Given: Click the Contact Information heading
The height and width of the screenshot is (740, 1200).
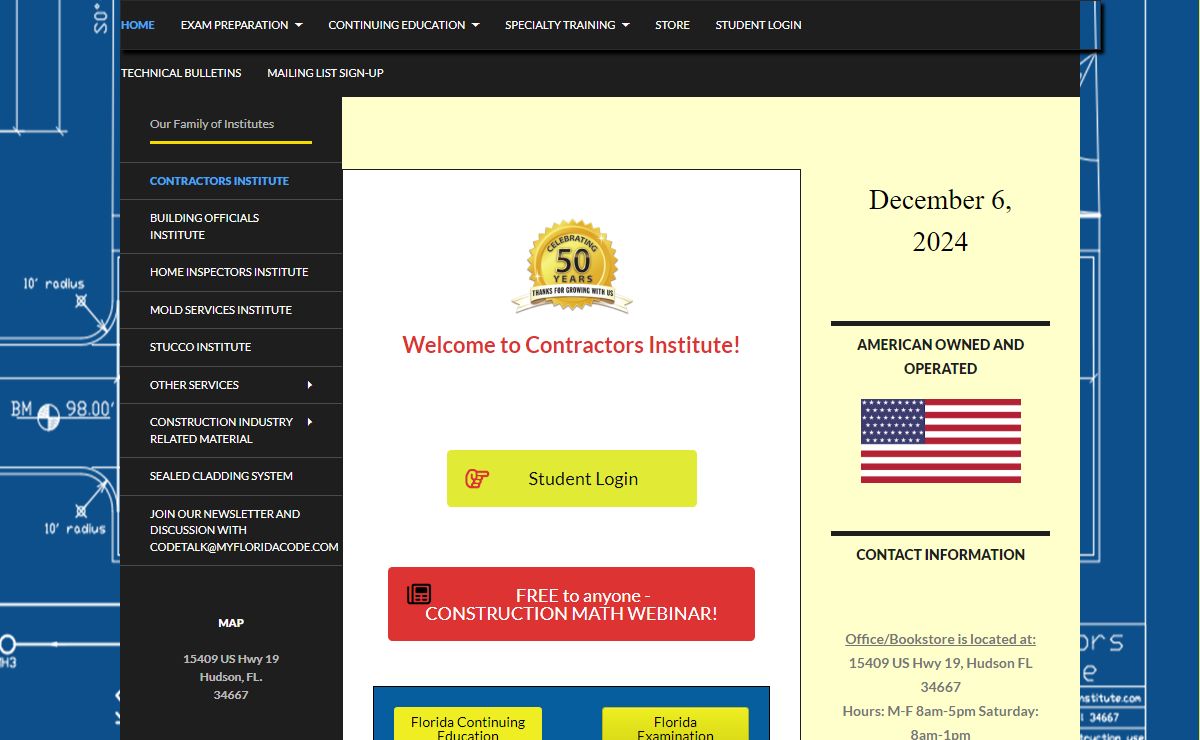Looking at the screenshot, I should tap(940, 554).
